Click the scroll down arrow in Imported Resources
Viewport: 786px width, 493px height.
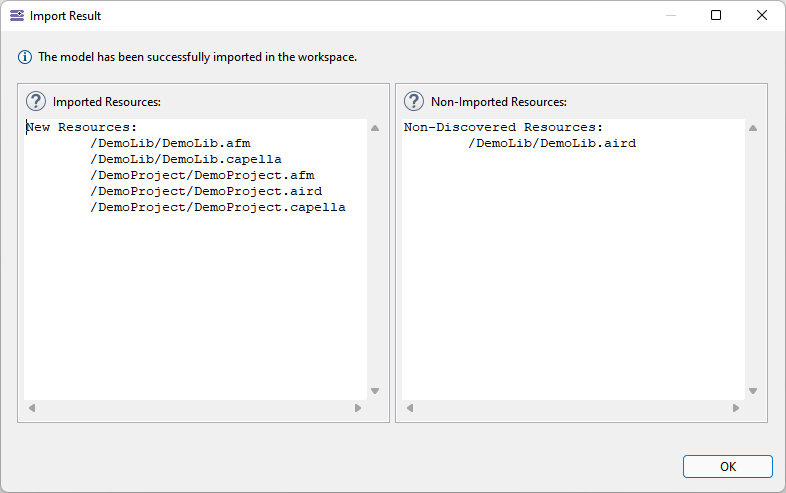pyautogui.click(x=375, y=391)
